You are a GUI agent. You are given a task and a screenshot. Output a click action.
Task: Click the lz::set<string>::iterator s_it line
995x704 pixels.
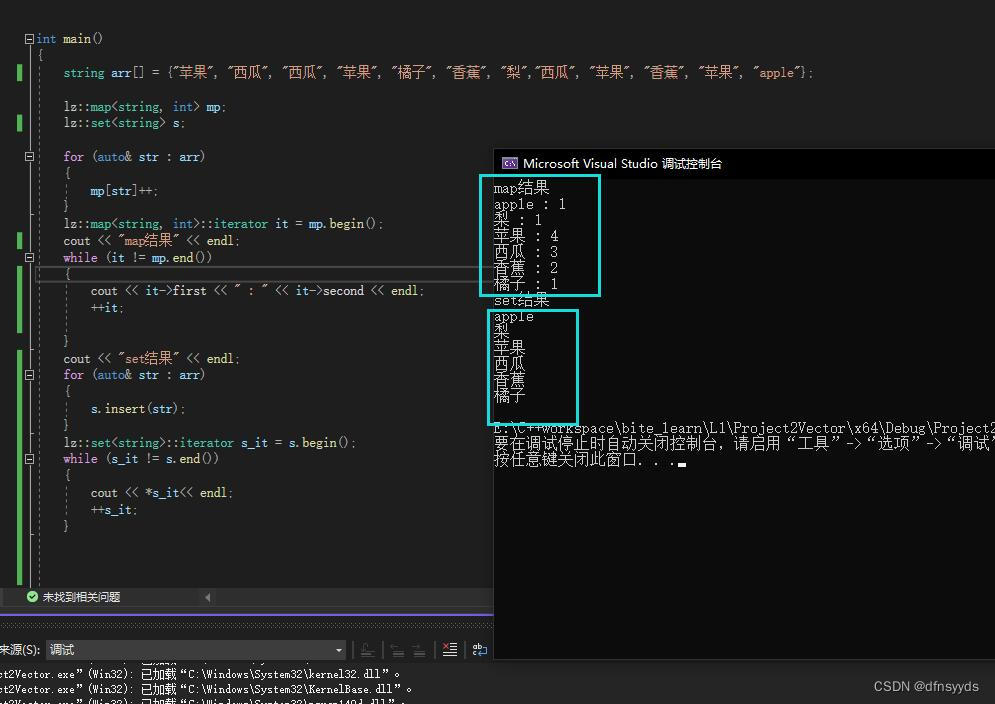pos(209,442)
